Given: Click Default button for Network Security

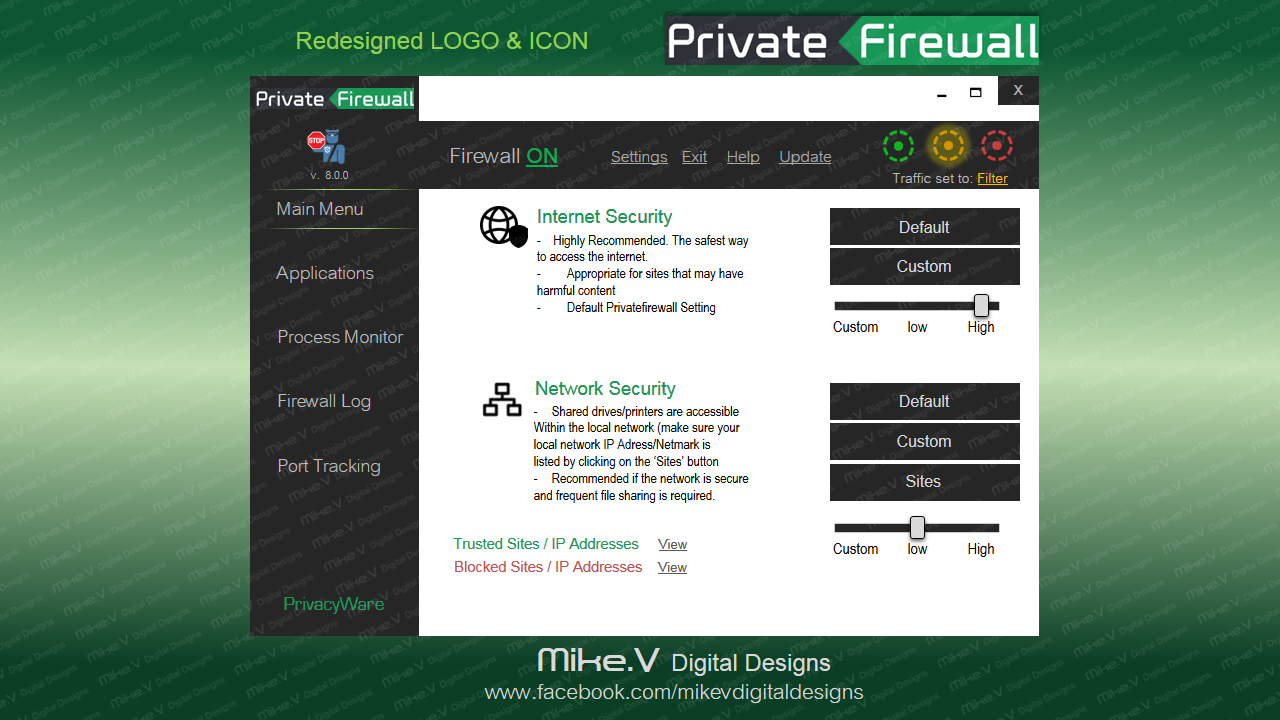Looking at the screenshot, I should 925,402.
